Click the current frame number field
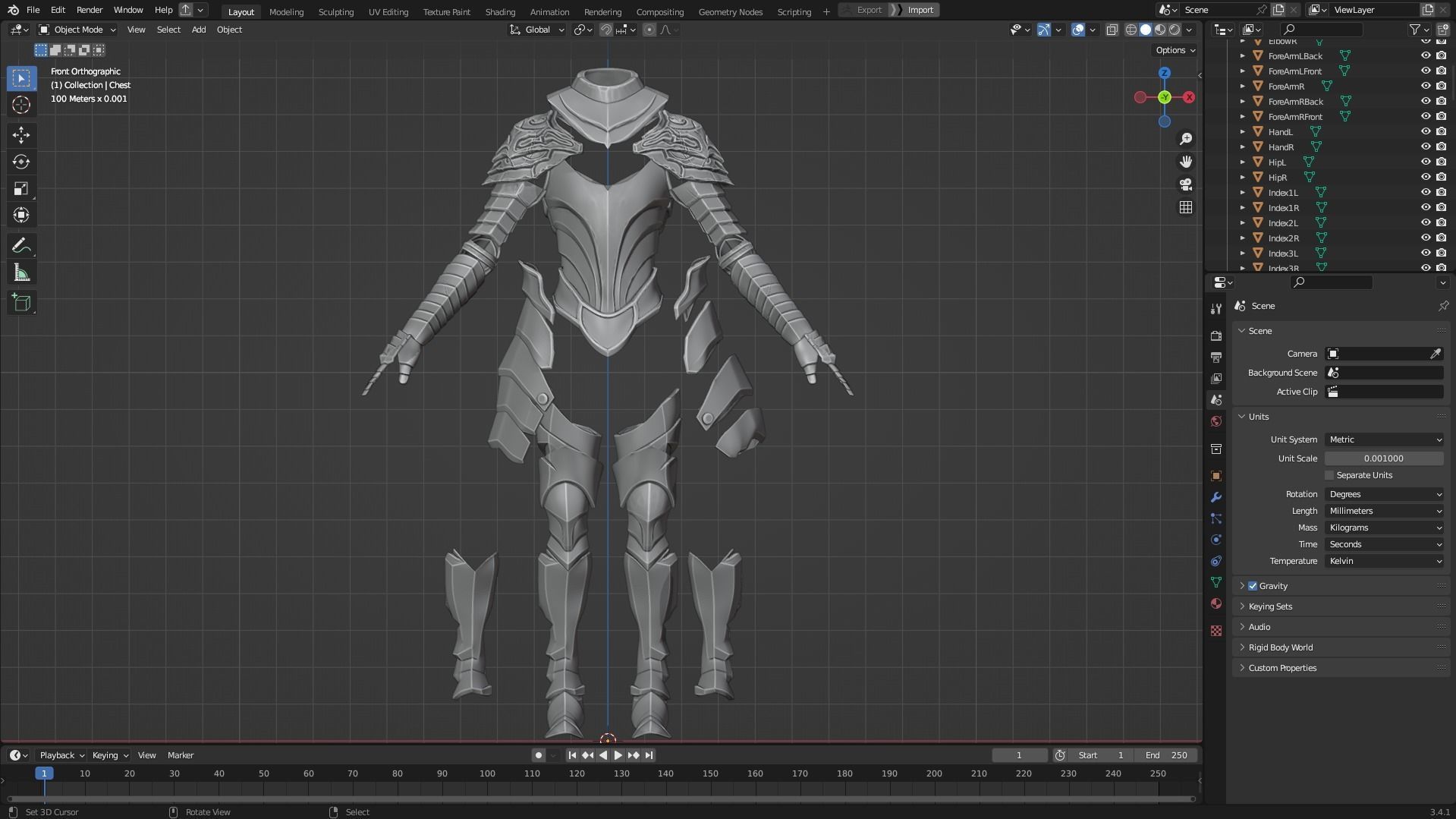This screenshot has height=819, width=1456. pos(1019,755)
